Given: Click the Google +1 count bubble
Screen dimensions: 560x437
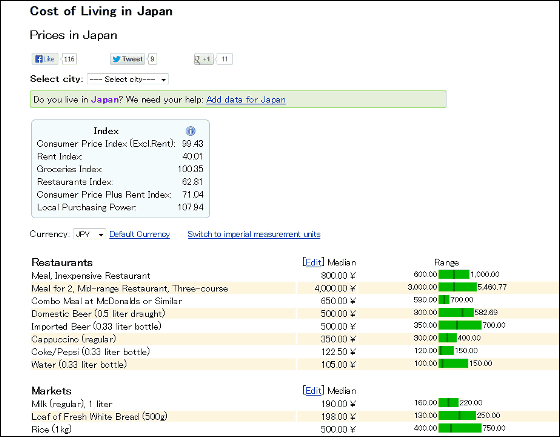Looking at the screenshot, I should [225, 59].
